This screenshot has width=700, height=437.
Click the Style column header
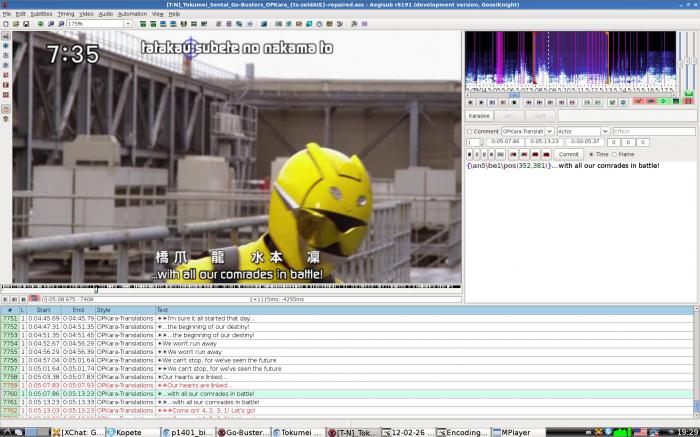pyautogui.click(x=125, y=310)
